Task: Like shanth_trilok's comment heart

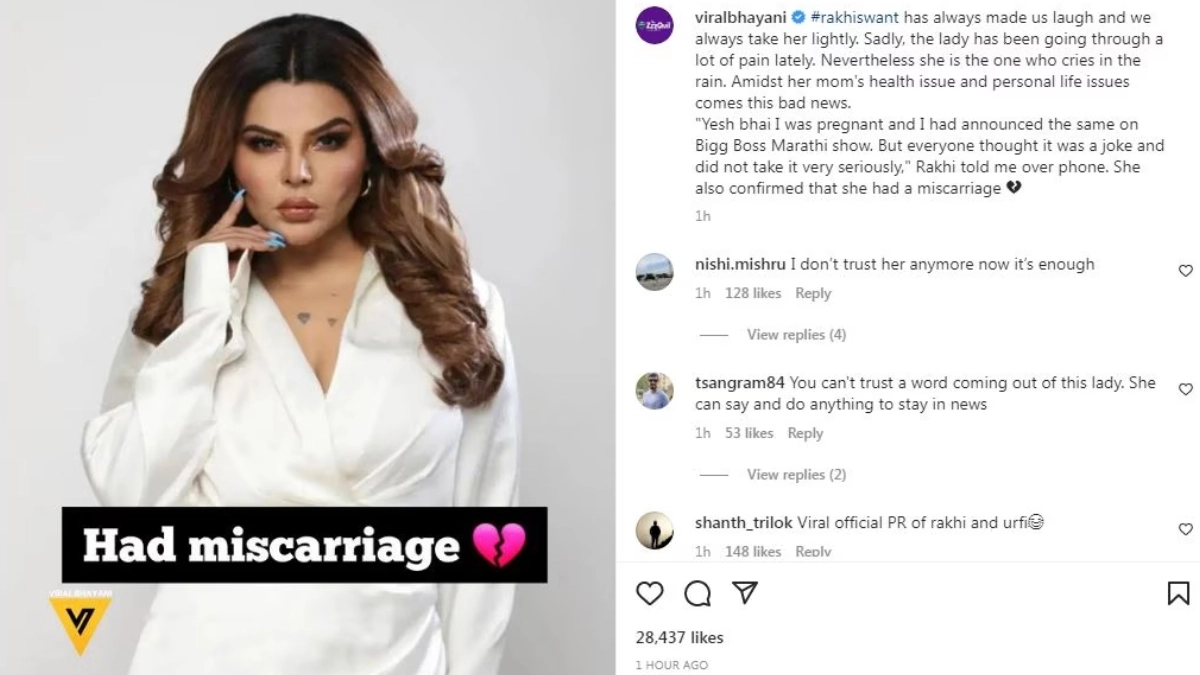Action: 1185,529
